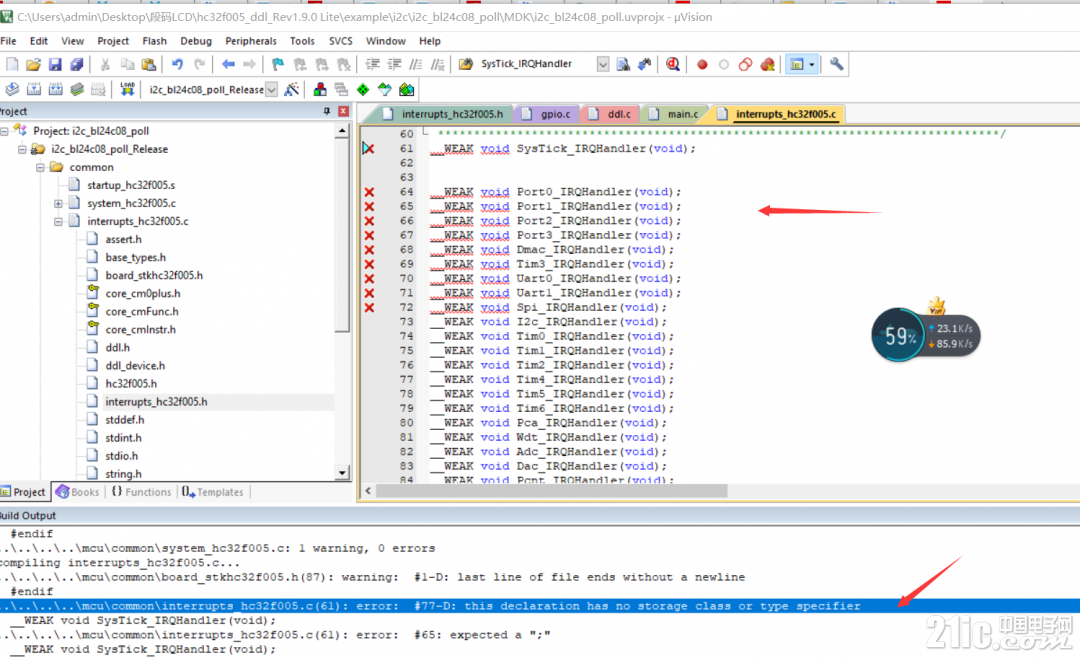Switch to the gpio.c editor tab
This screenshot has width=1080, height=658.
pyautogui.click(x=547, y=114)
